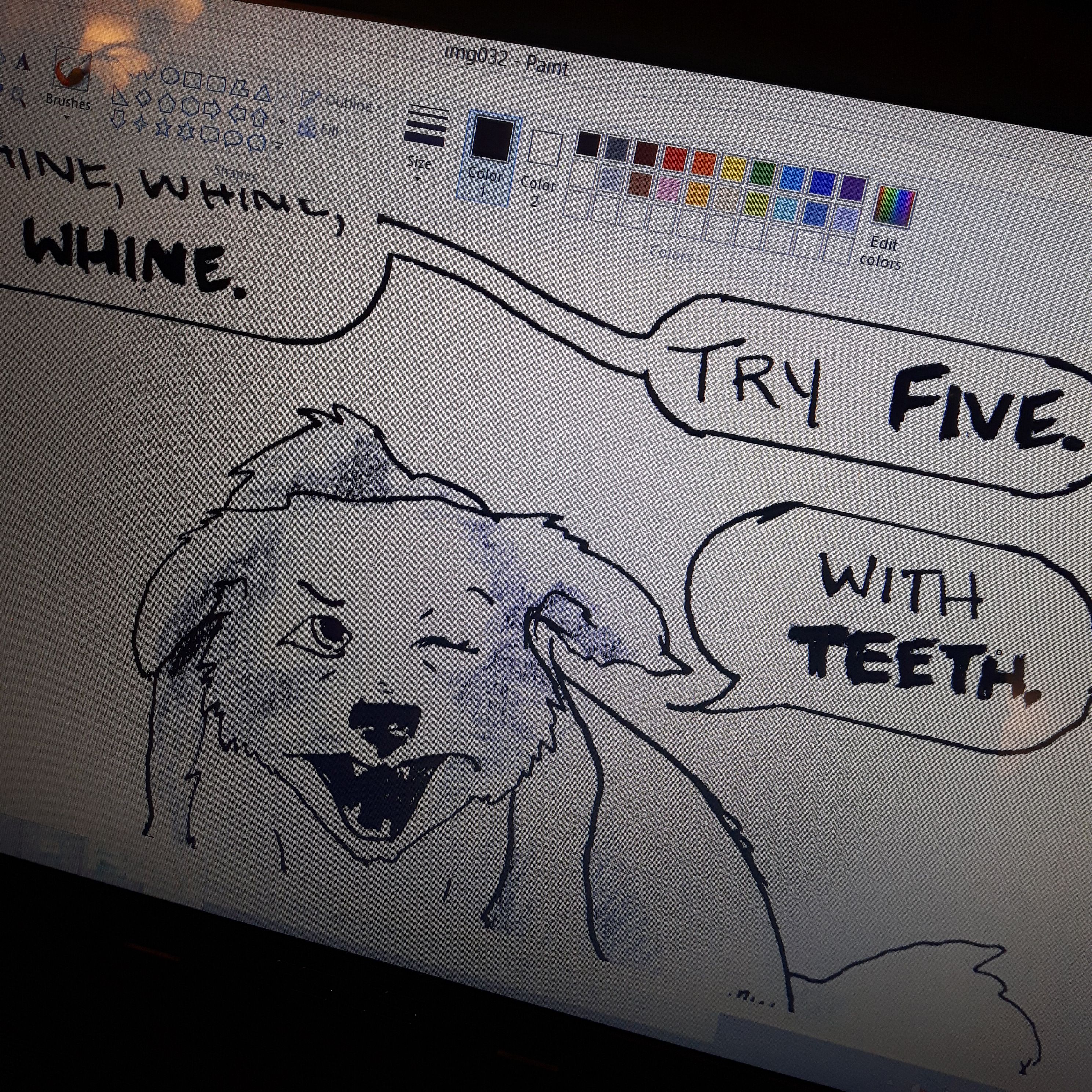The height and width of the screenshot is (1092, 1092).
Task: Click the Brushes tool icon
Action: (72, 69)
